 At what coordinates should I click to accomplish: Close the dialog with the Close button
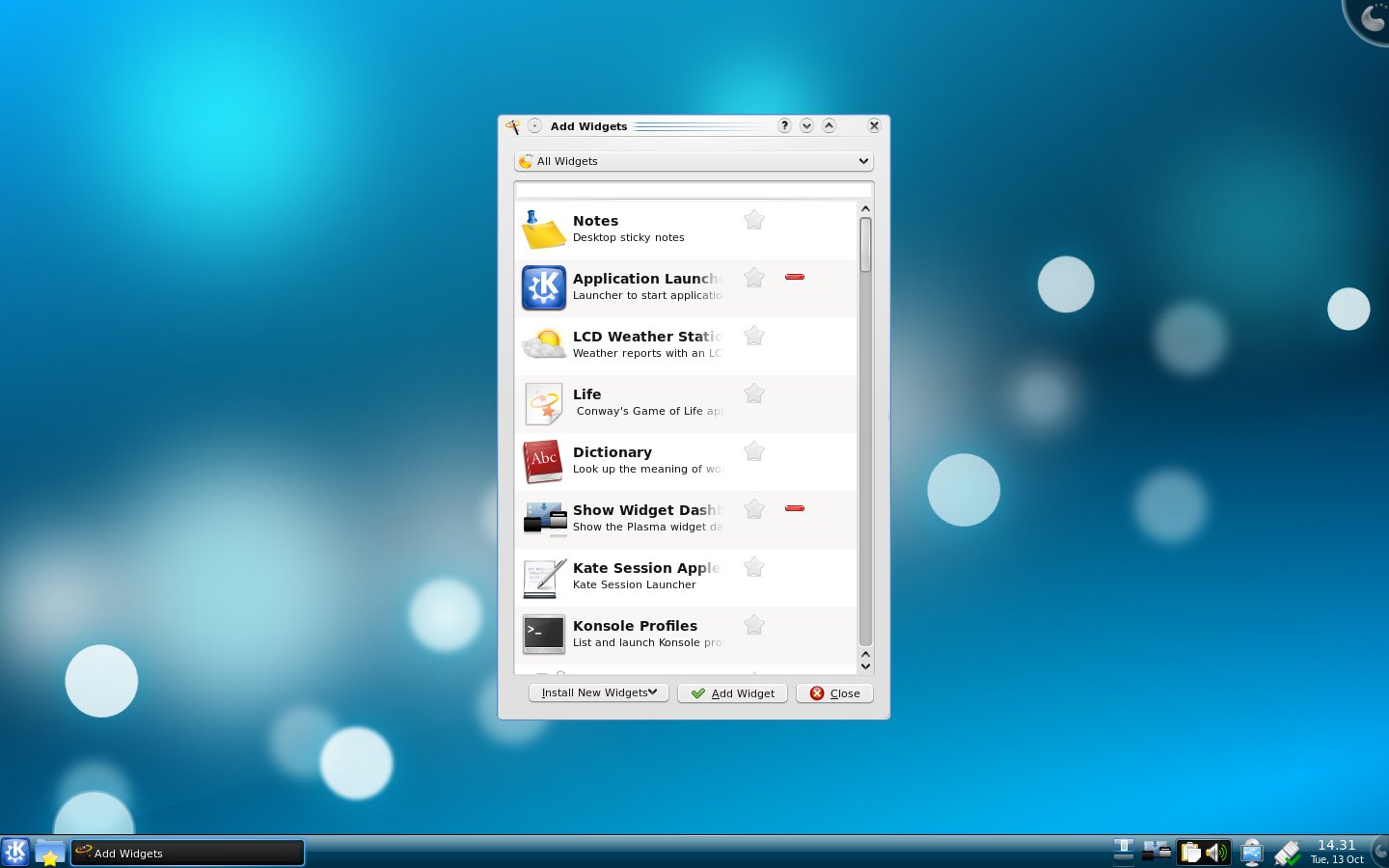(833, 692)
